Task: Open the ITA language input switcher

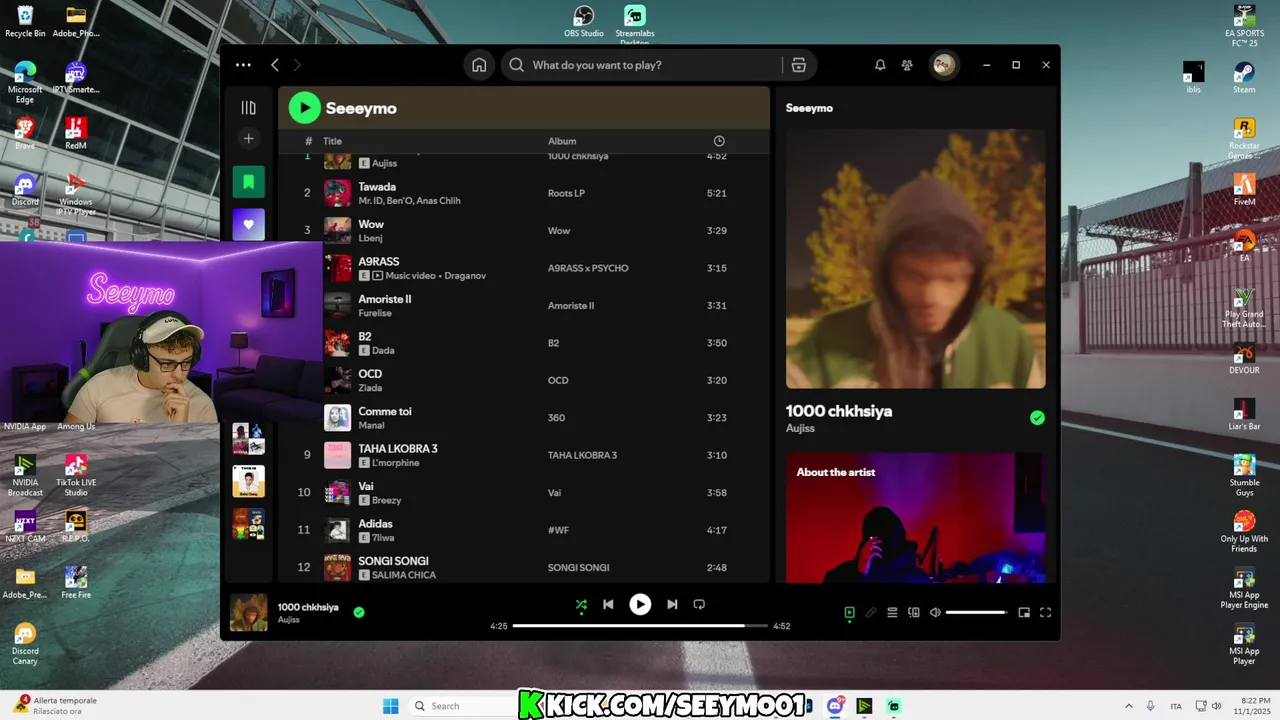Action: pyautogui.click(x=1176, y=706)
